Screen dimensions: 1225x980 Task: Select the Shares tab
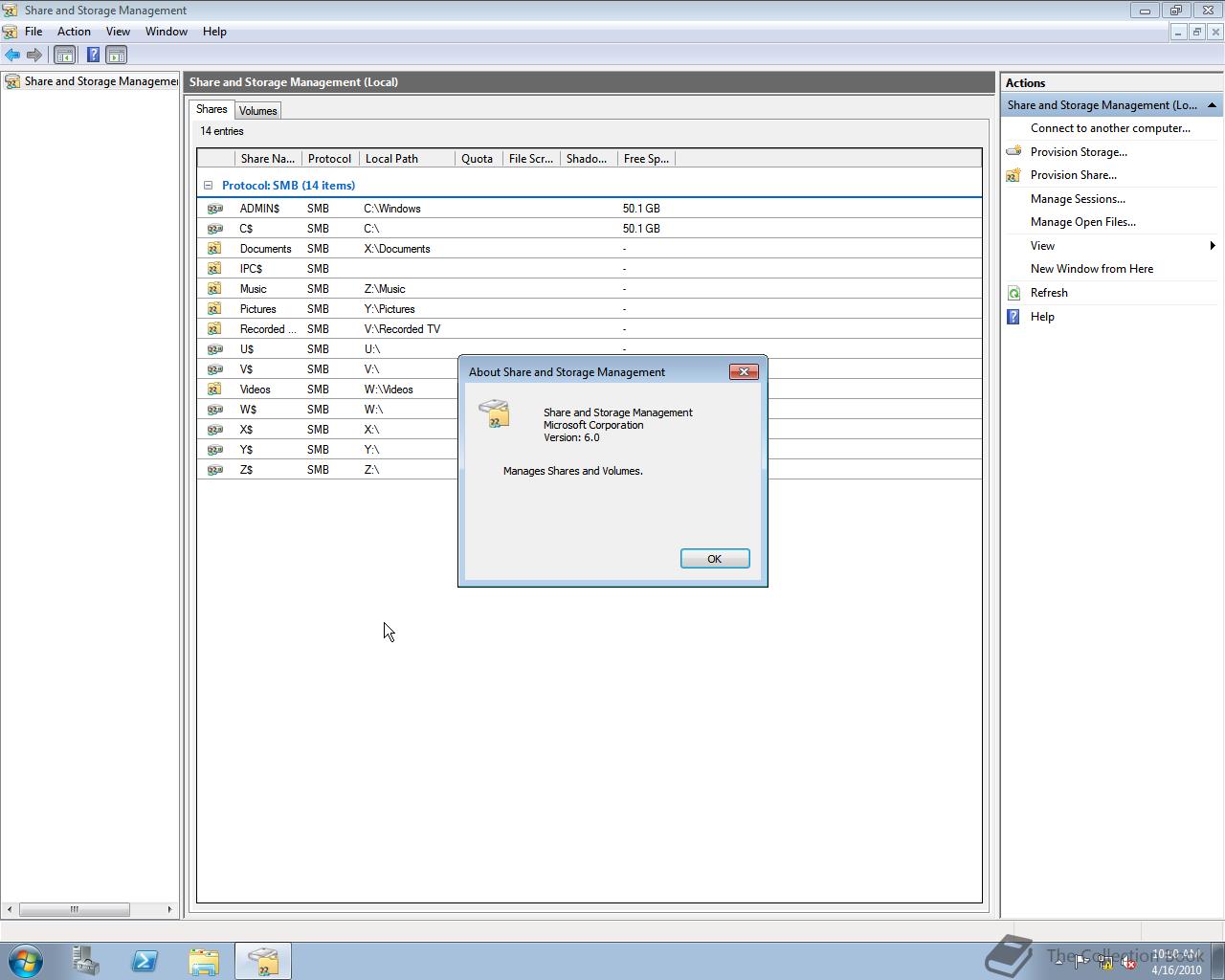212,109
